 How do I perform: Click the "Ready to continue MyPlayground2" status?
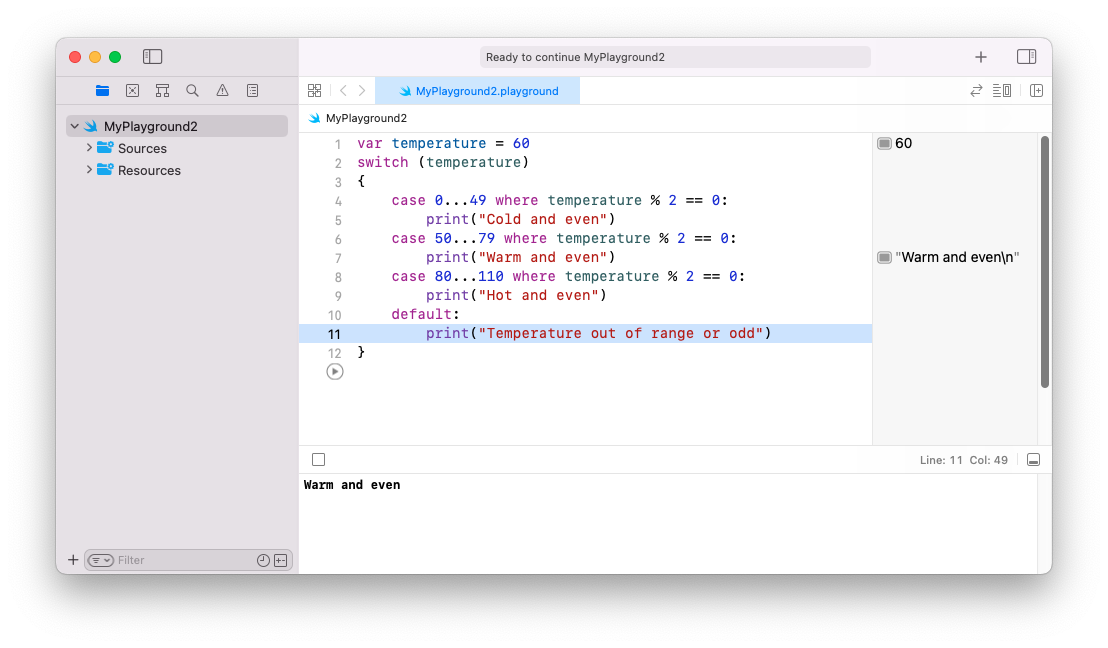pyautogui.click(x=675, y=57)
